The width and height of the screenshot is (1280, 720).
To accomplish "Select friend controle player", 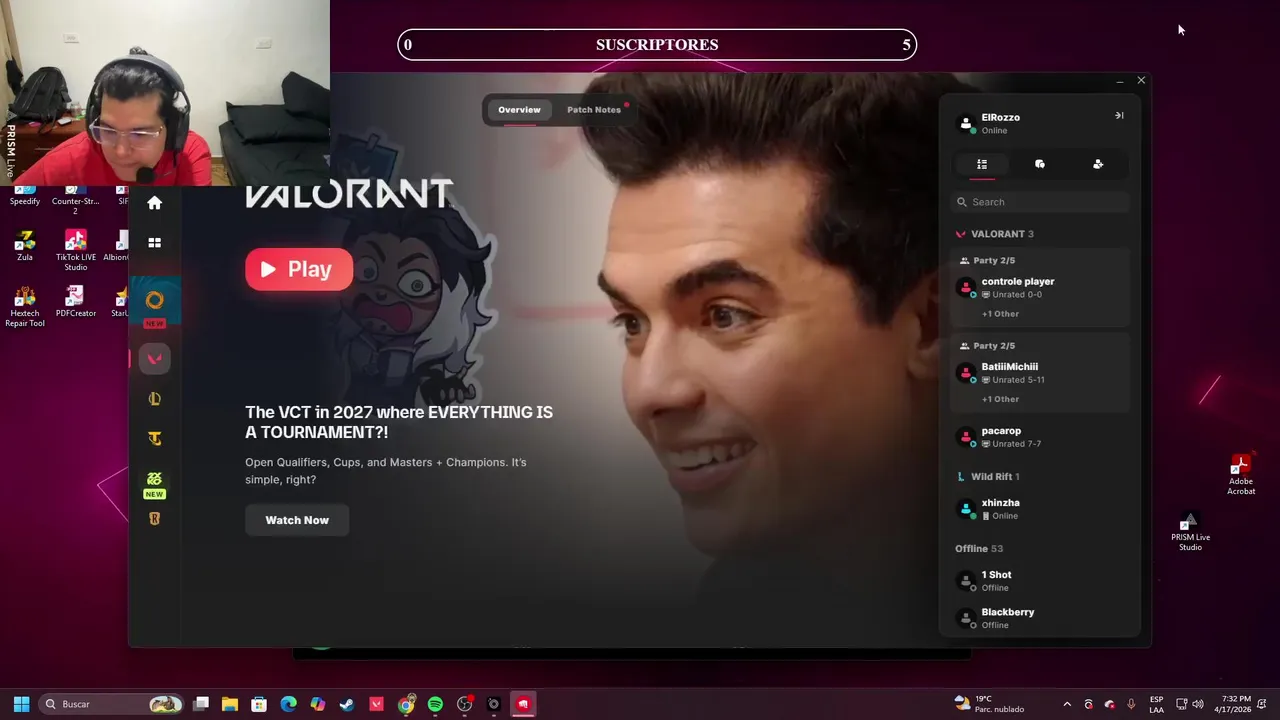I will click(x=1040, y=288).
